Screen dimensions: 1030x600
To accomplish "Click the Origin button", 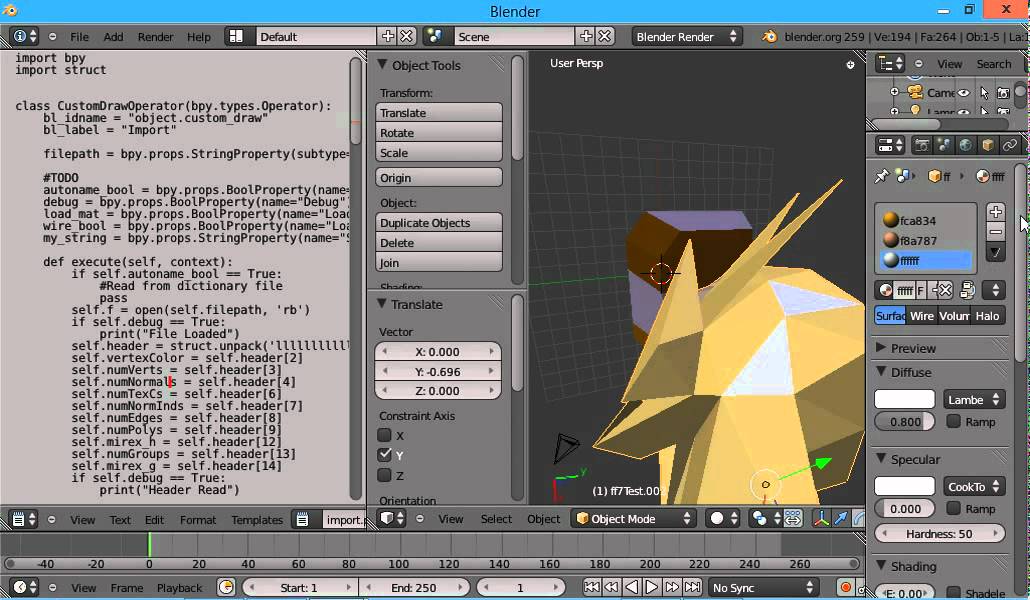I will click(439, 177).
